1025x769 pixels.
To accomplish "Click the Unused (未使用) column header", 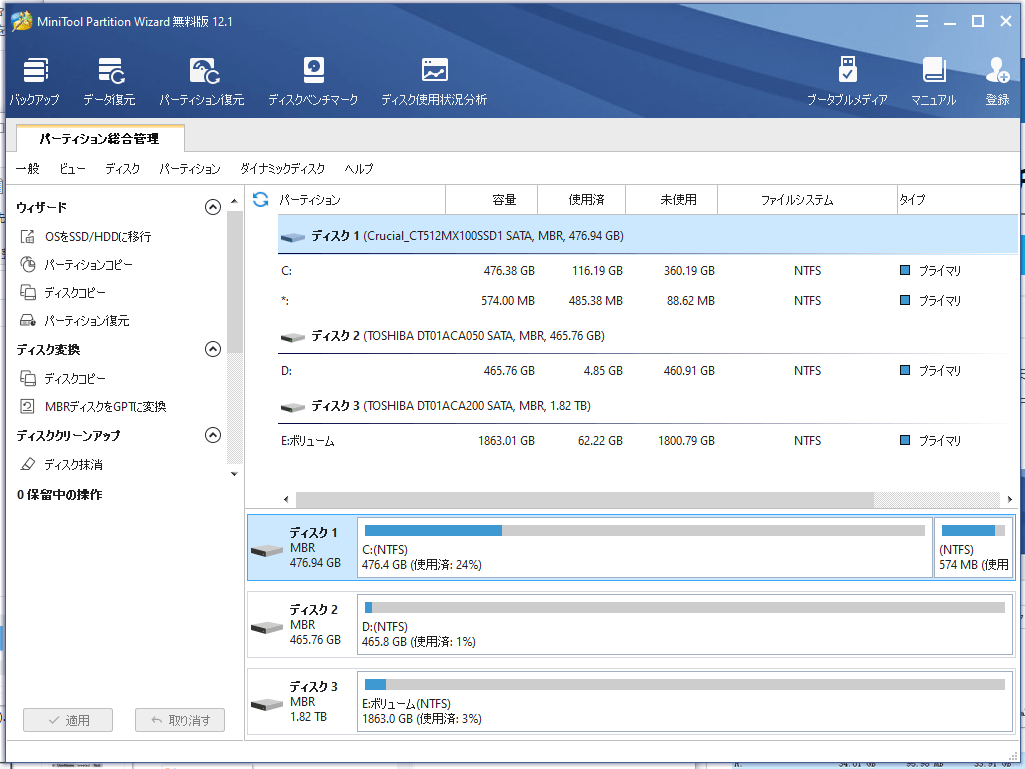I will pyautogui.click(x=671, y=199).
